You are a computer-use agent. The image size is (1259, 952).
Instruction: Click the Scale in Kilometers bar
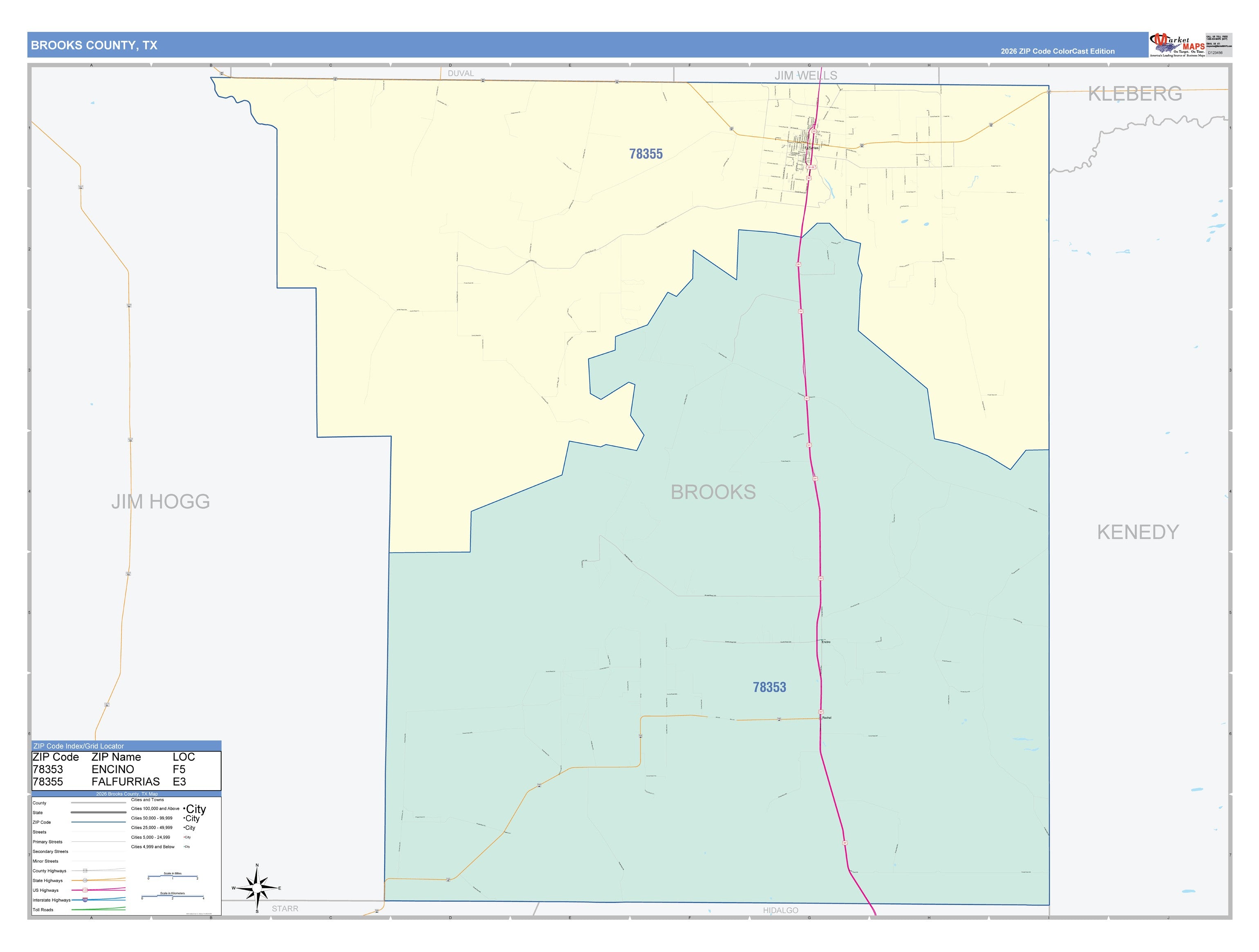[172, 896]
